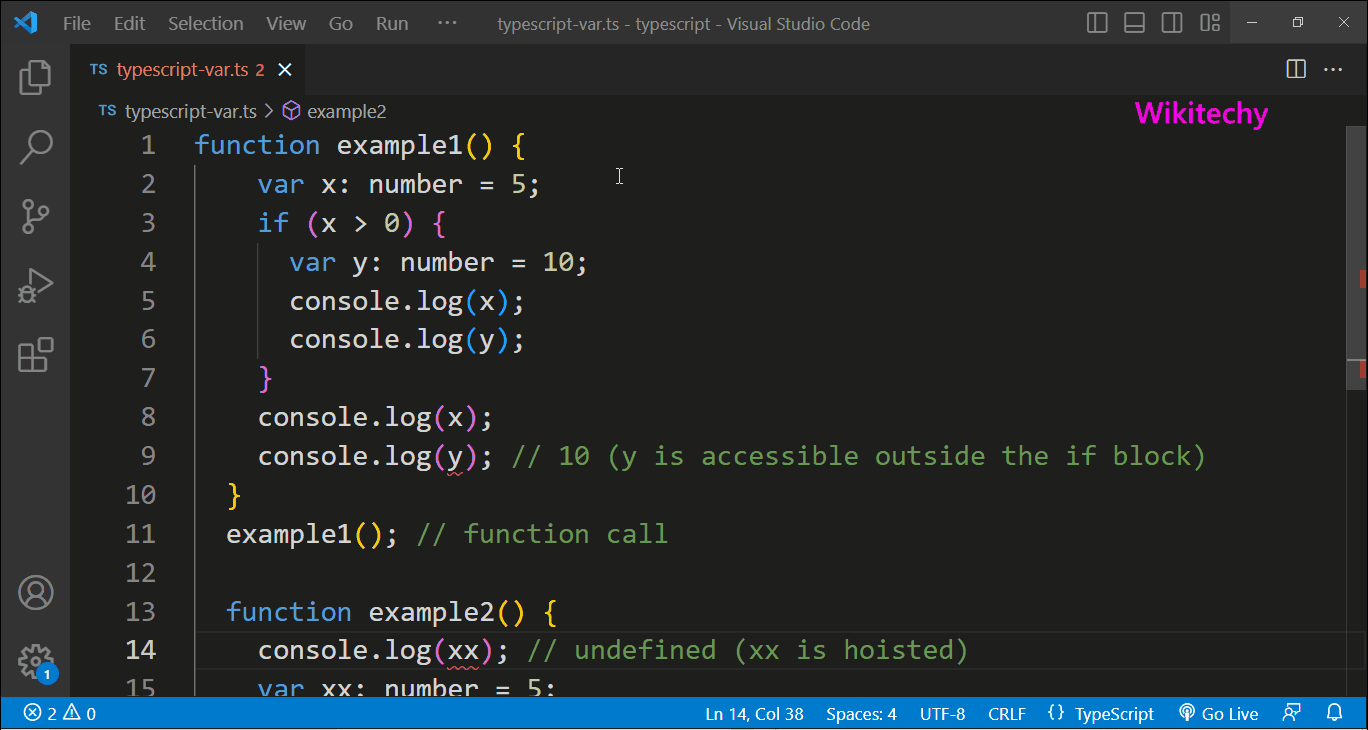Screen dimensions: 1368x730
Task: Start the Go Live server
Action: [1219, 713]
